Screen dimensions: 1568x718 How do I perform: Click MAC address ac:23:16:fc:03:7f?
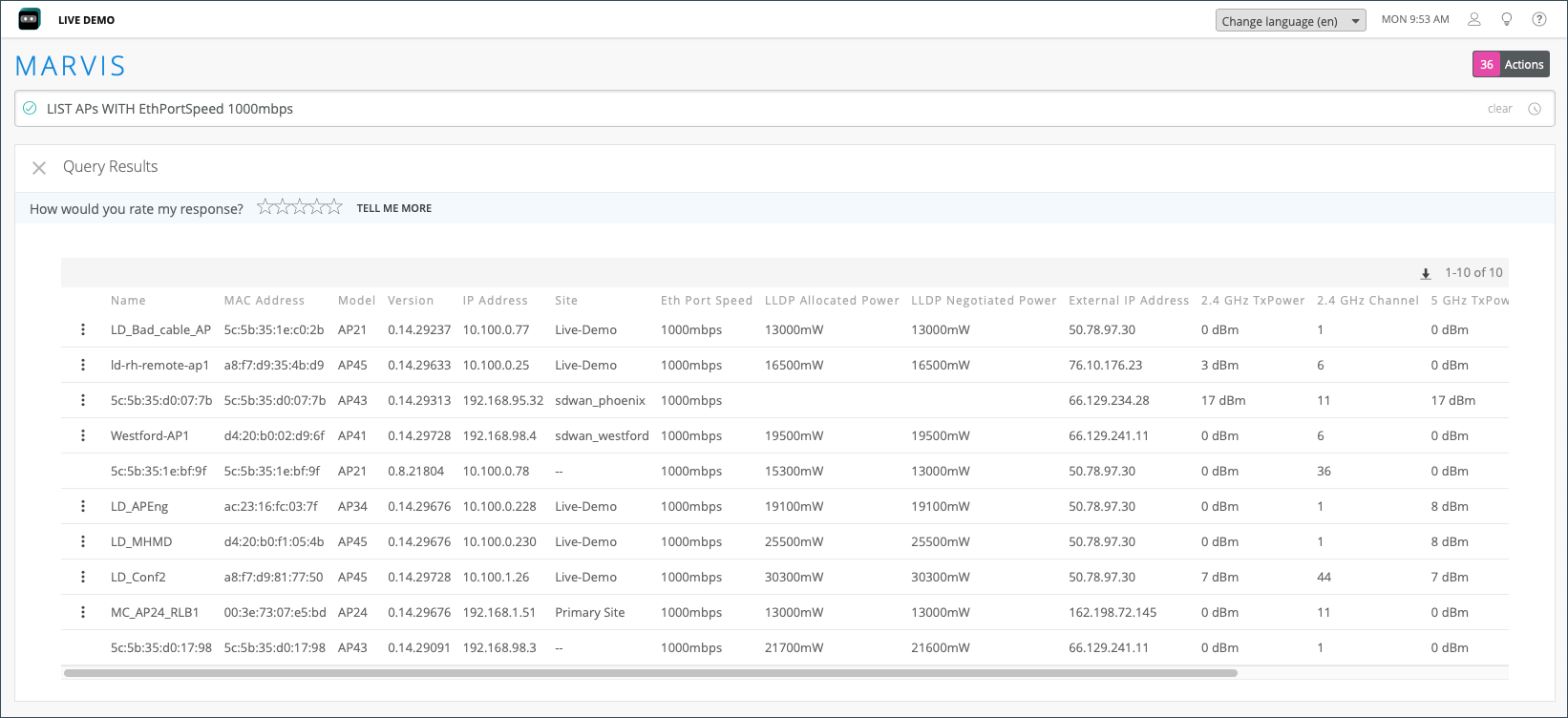click(x=271, y=506)
